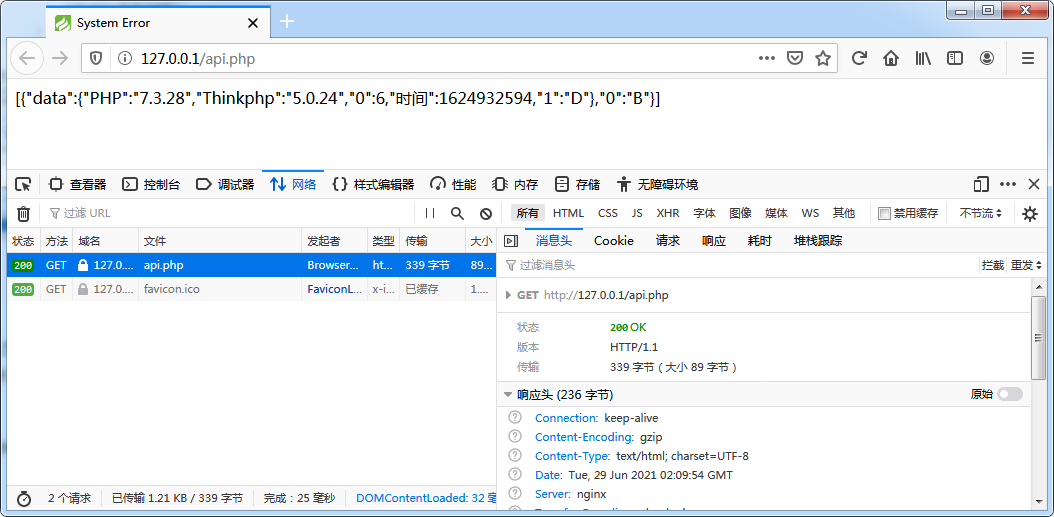The width and height of the screenshot is (1054, 517).
Task: Toggle the sidebar view icon
Action: (x=955, y=58)
